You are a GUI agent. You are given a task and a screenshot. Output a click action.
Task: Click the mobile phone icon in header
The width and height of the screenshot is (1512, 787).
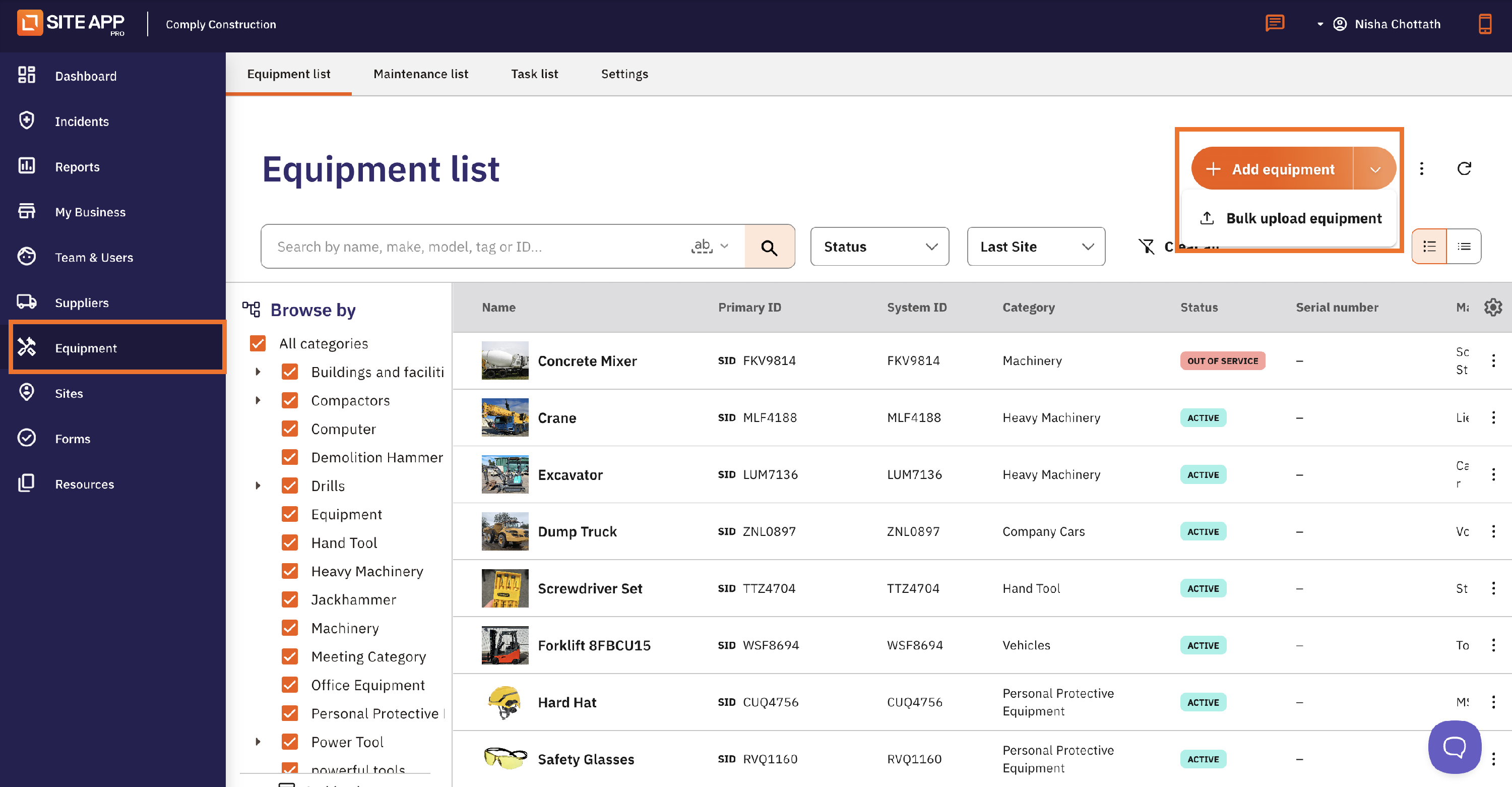[x=1484, y=24]
